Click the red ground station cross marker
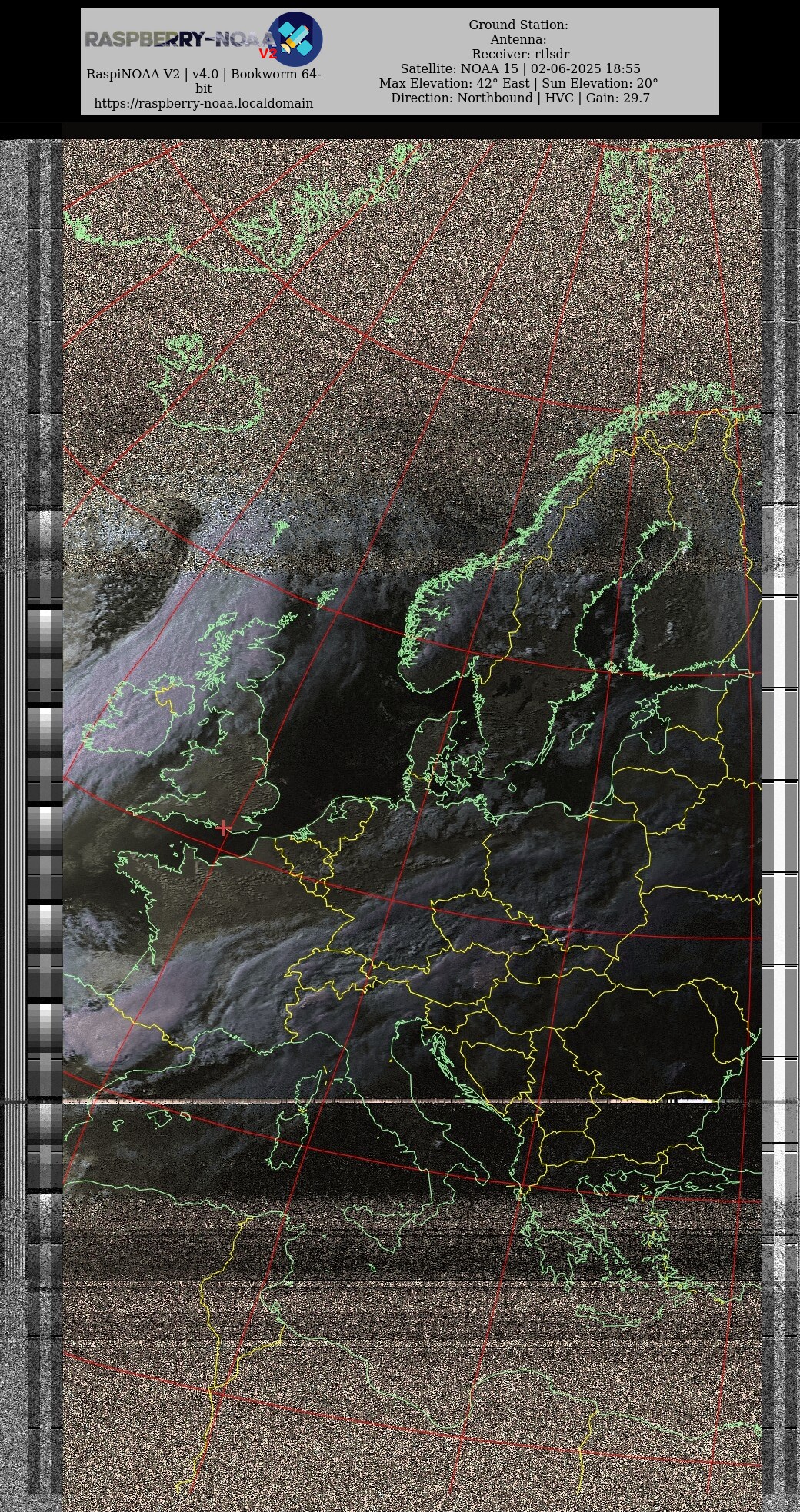Viewport: 800px width, 1512px height. (x=224, y=828)
